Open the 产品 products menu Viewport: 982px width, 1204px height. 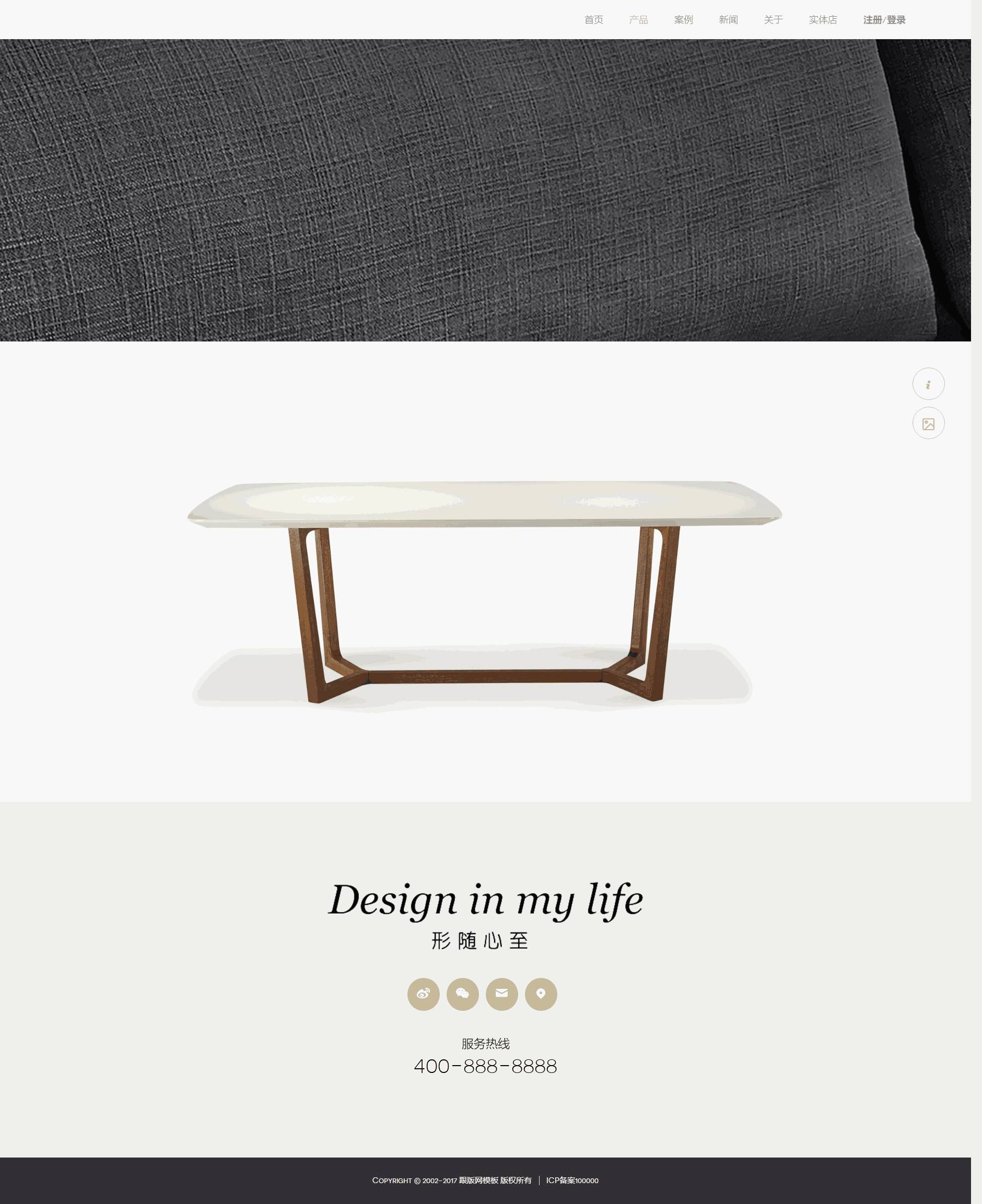point(638,20)
